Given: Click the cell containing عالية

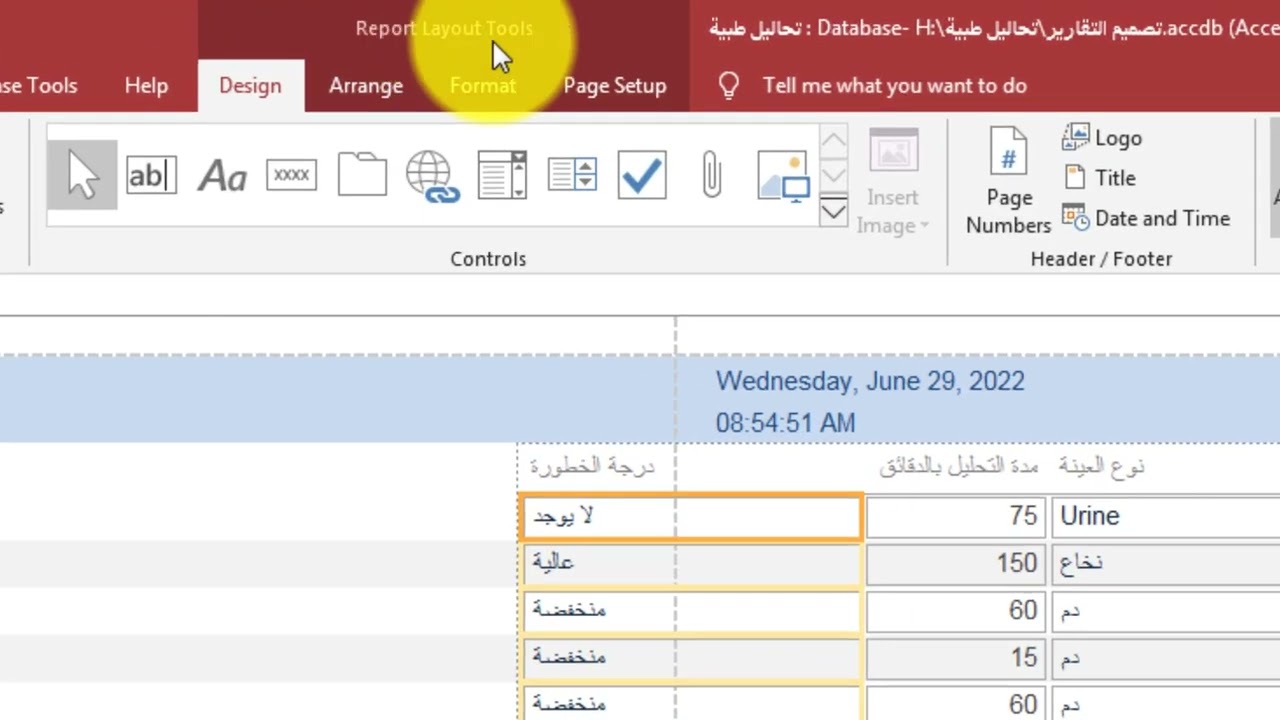Looking at the screenshot, I should 691,563.
